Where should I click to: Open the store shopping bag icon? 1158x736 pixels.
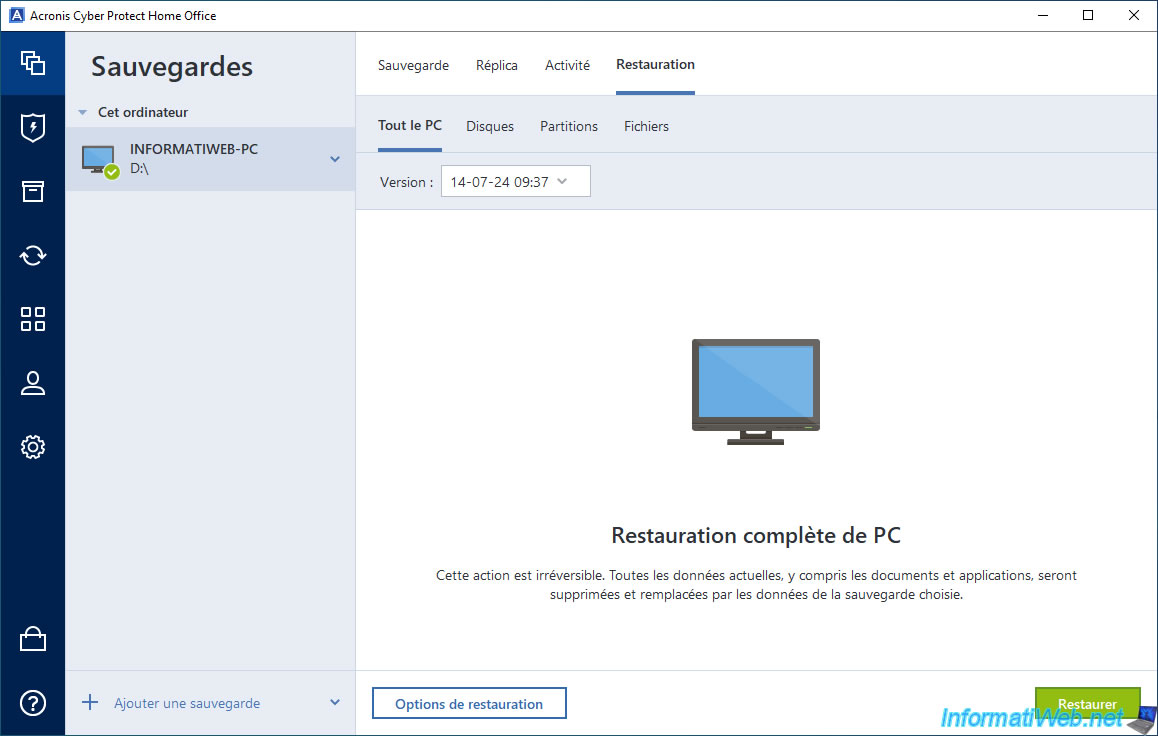32,639
